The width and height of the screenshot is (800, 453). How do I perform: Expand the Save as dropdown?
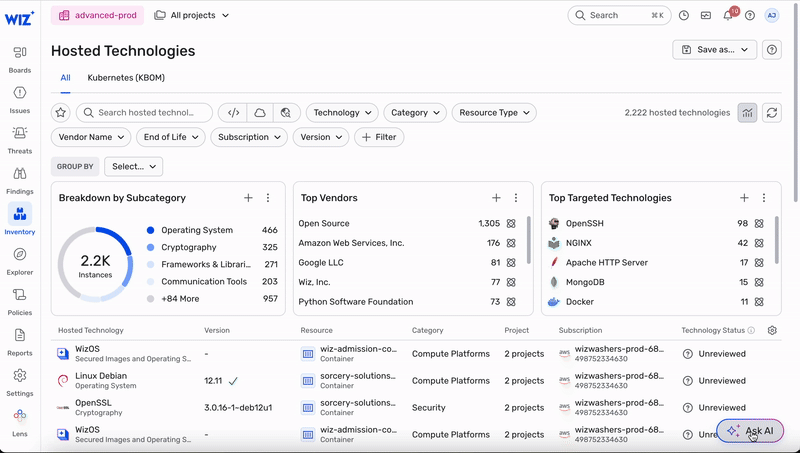point(714,50)
